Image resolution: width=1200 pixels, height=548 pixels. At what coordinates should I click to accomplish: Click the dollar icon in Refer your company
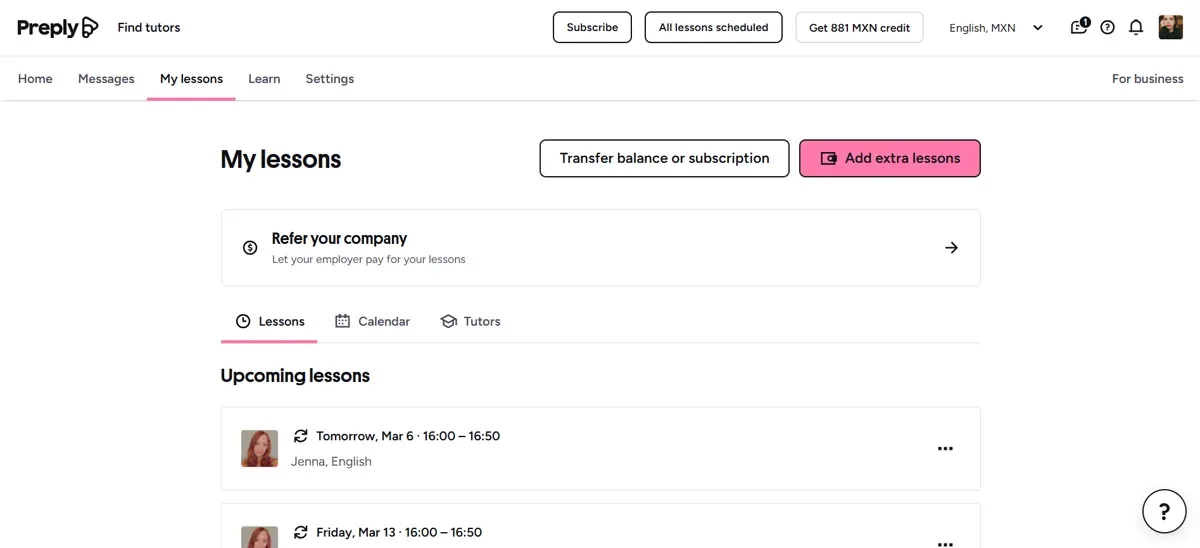250,248
